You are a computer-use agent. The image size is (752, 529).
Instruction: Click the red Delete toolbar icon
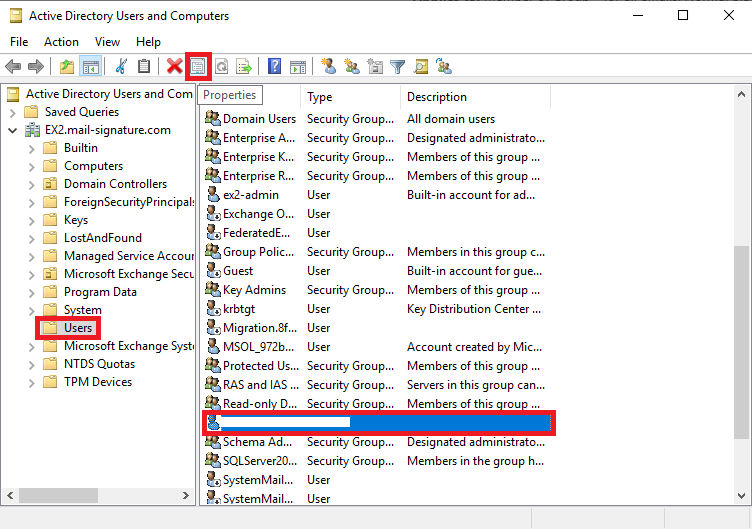tap(175, 67)
